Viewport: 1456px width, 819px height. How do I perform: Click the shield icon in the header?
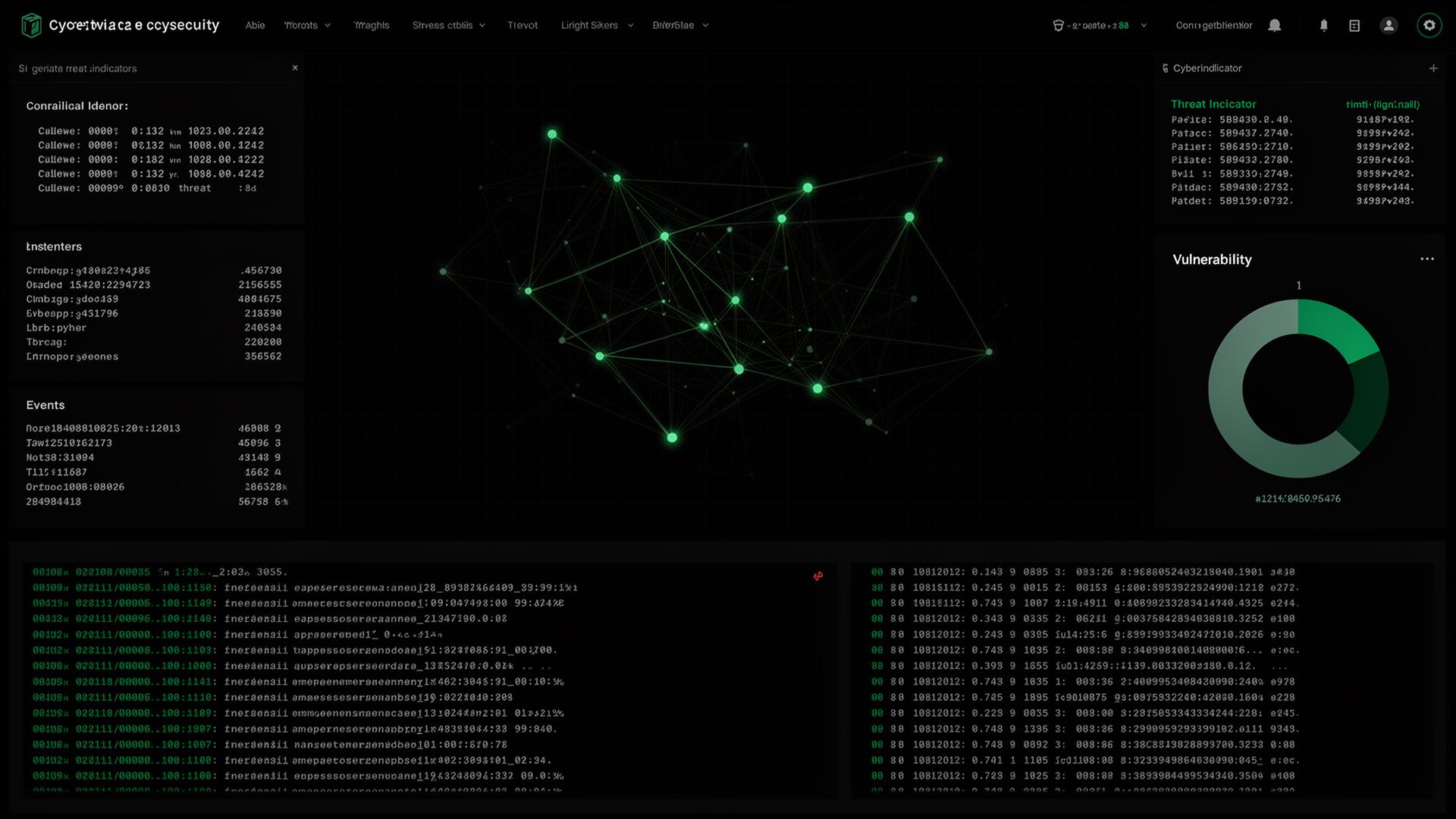point(1058,25)
